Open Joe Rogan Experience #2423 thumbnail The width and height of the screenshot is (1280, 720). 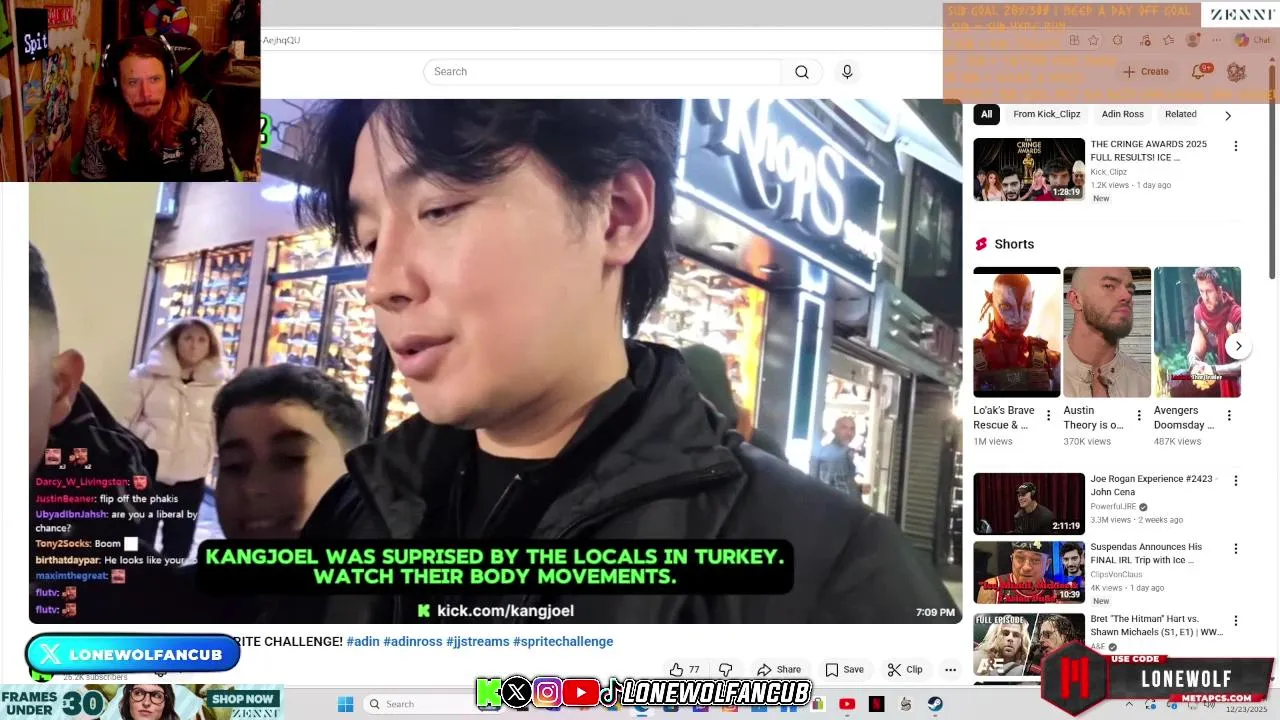pos(1029,504)
